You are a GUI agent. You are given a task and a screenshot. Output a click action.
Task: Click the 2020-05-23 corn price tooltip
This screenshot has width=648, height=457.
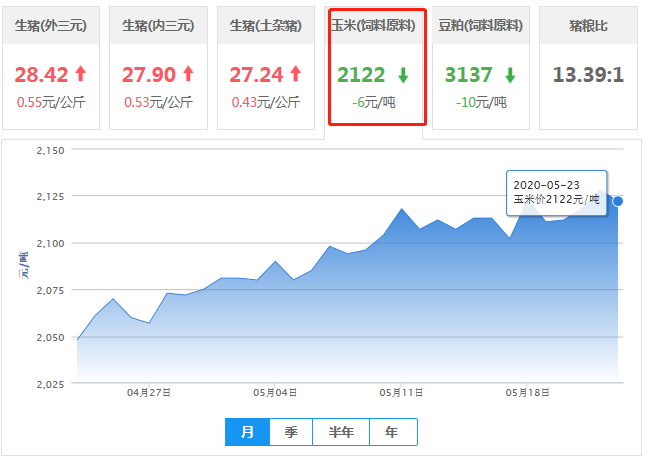point(556,192)
